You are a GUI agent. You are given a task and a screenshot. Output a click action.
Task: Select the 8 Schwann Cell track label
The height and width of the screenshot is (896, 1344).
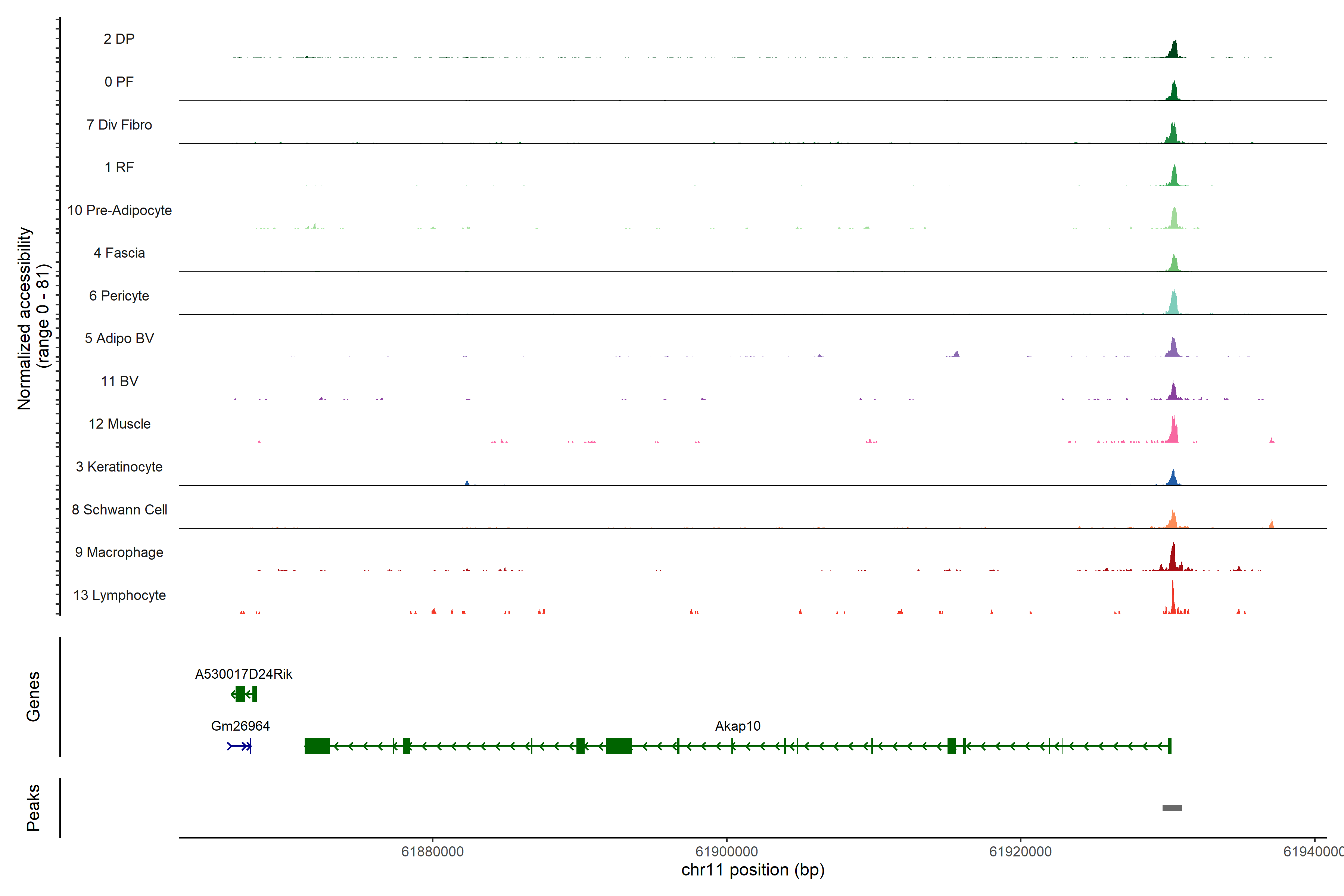119,510
